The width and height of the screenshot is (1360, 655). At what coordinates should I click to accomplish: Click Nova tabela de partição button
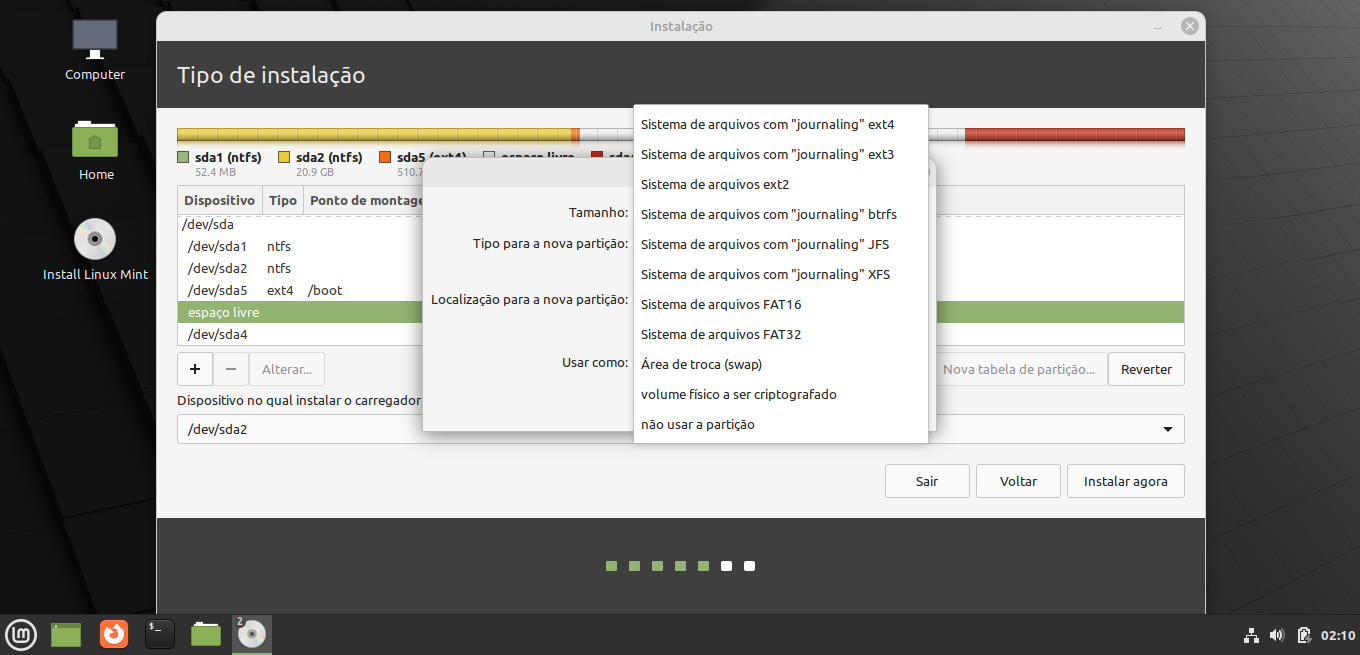coord(1019,369)
